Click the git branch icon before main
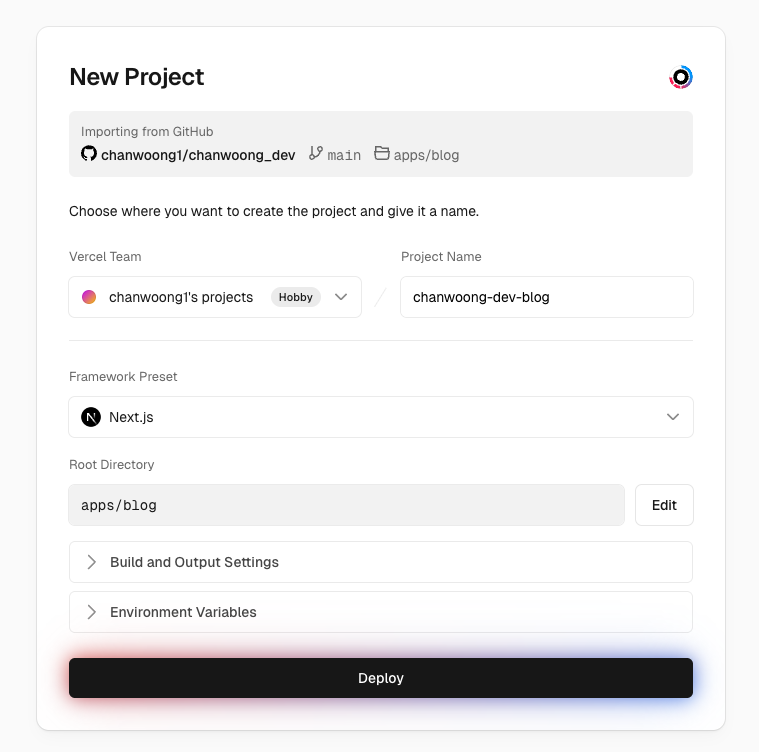 point(316,154)
